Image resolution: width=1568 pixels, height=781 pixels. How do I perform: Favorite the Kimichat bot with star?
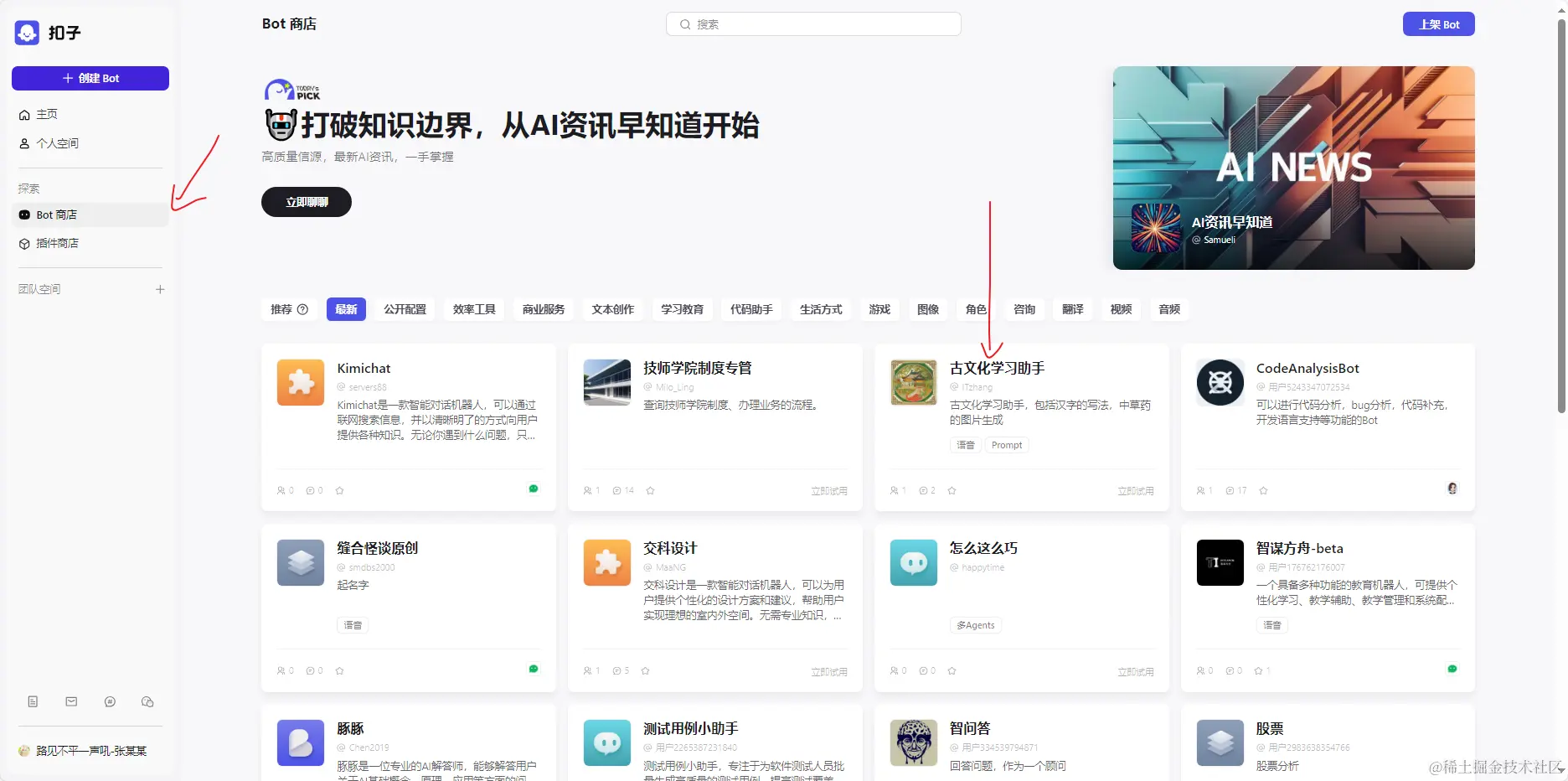point(339,491)
